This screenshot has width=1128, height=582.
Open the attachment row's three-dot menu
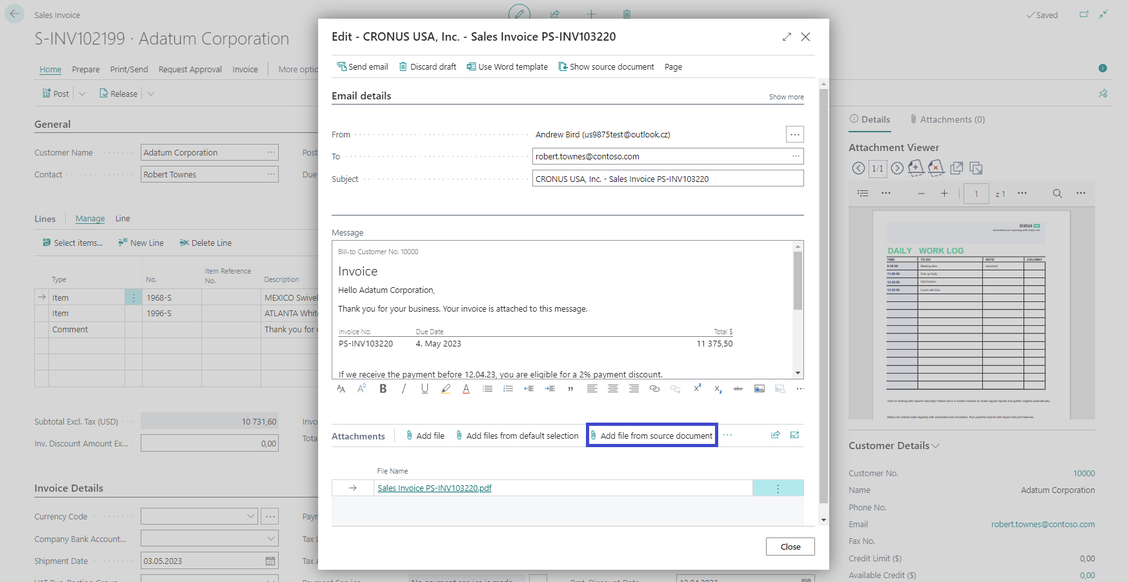point(776,488)
